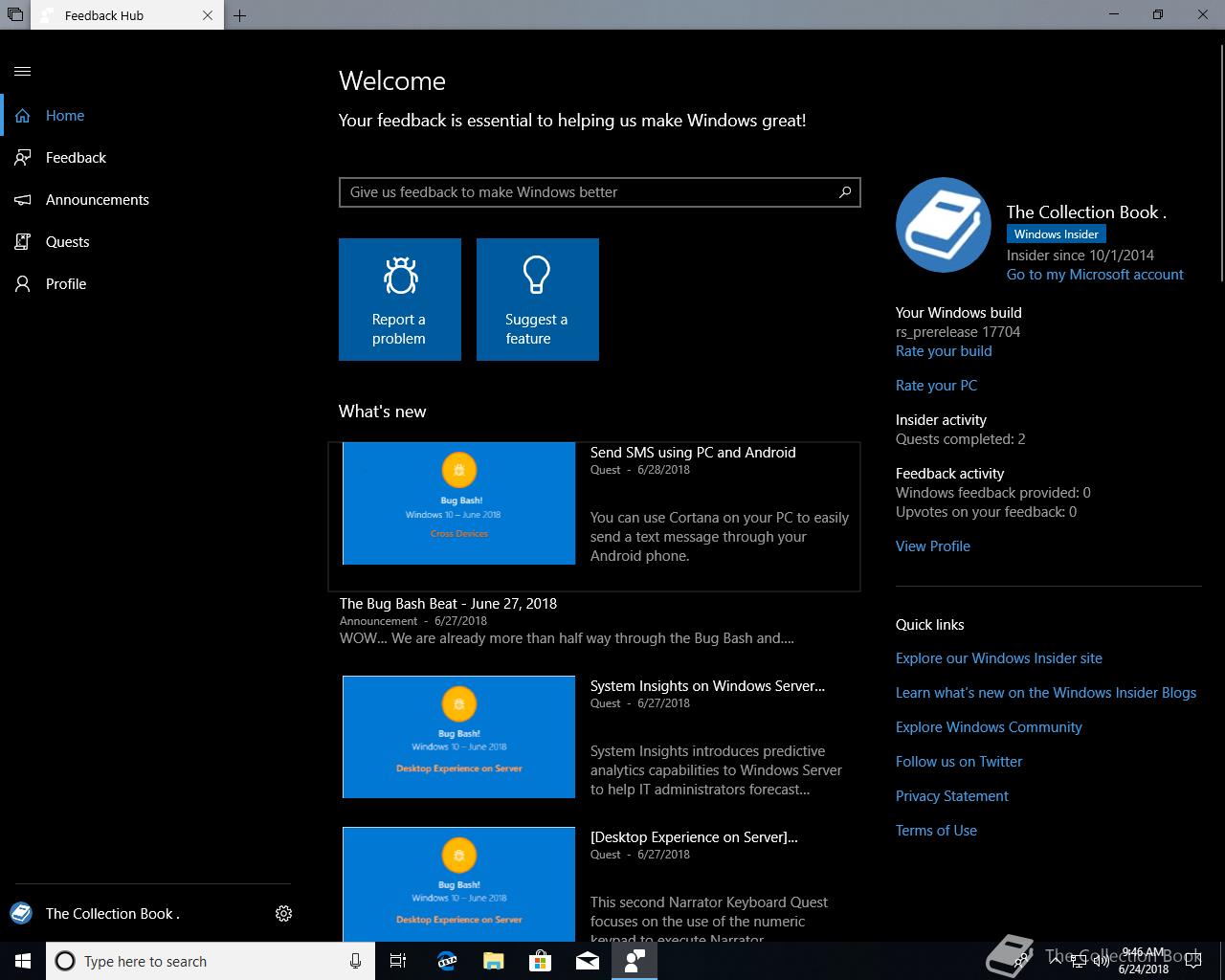The width and height of the screenshot is (1225, 980).
Task: Launch Edge browser from the taskbar
Action: coord(446,961)
